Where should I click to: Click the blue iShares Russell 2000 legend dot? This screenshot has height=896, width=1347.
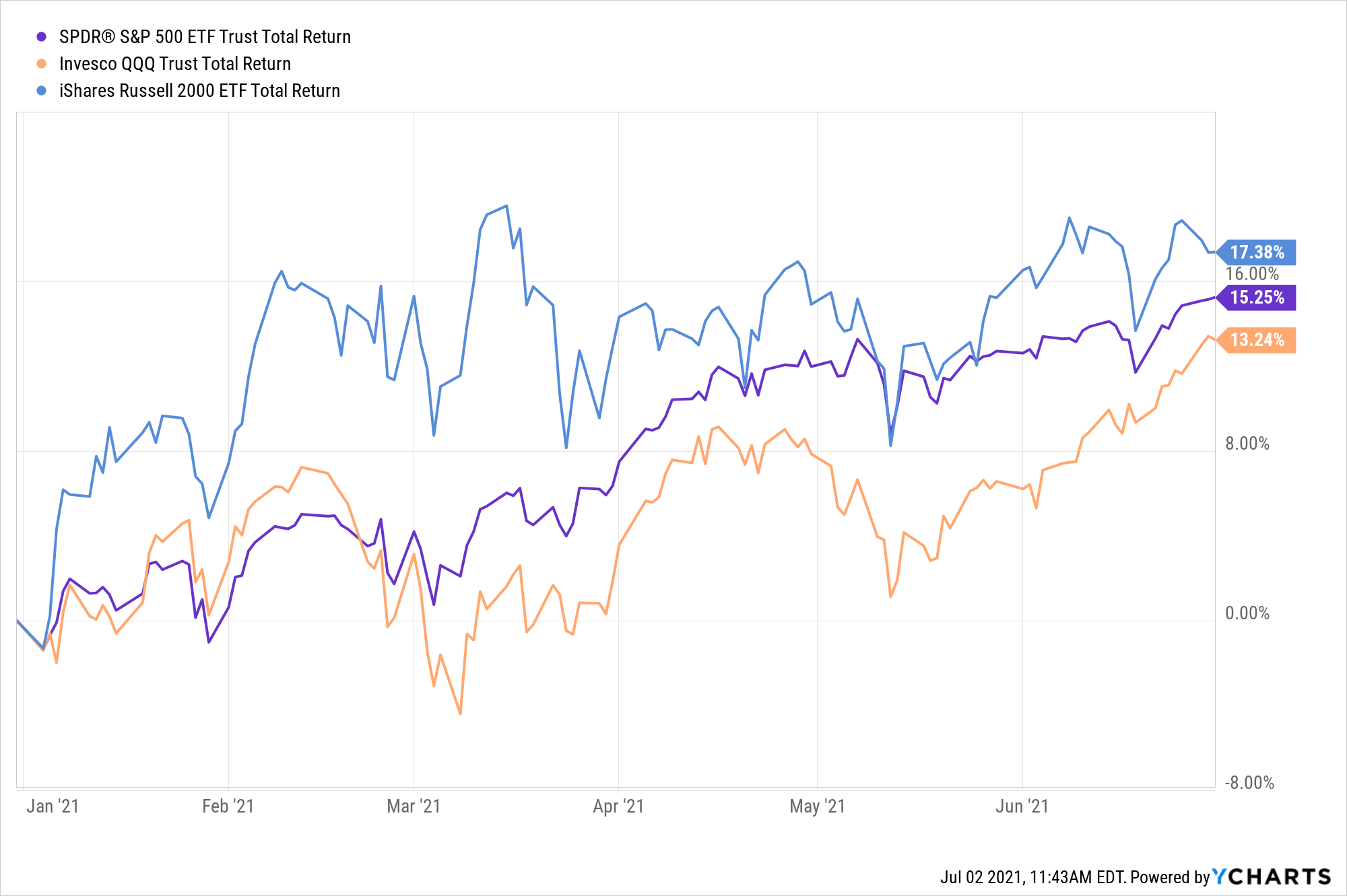click(42, 91)
